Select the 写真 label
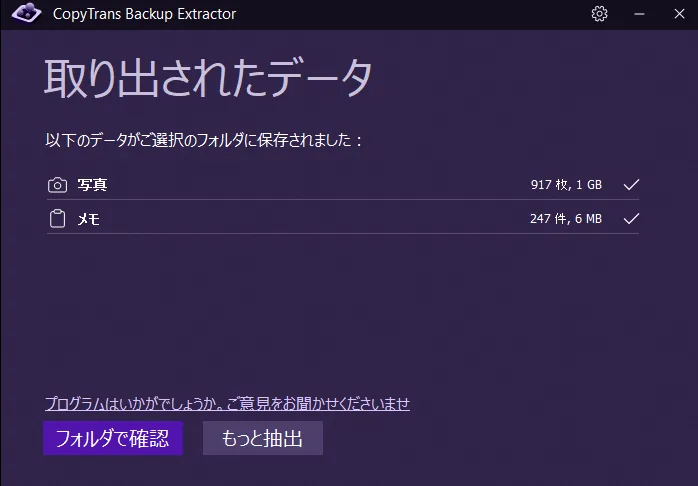Viewport: 698px width, 486px height. point(92,185)
